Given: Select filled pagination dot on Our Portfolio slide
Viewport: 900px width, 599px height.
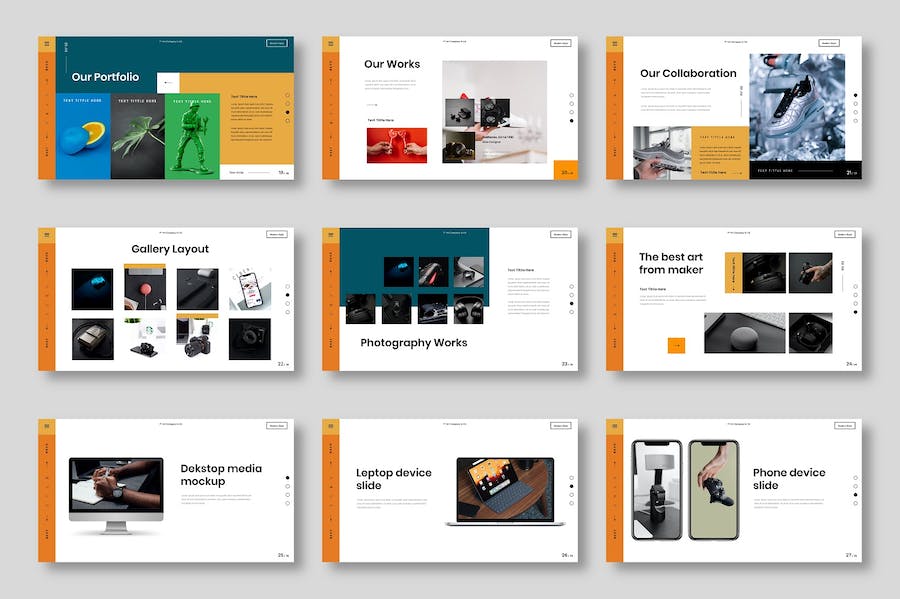Looking at the screenshot, I should point(287,112).
